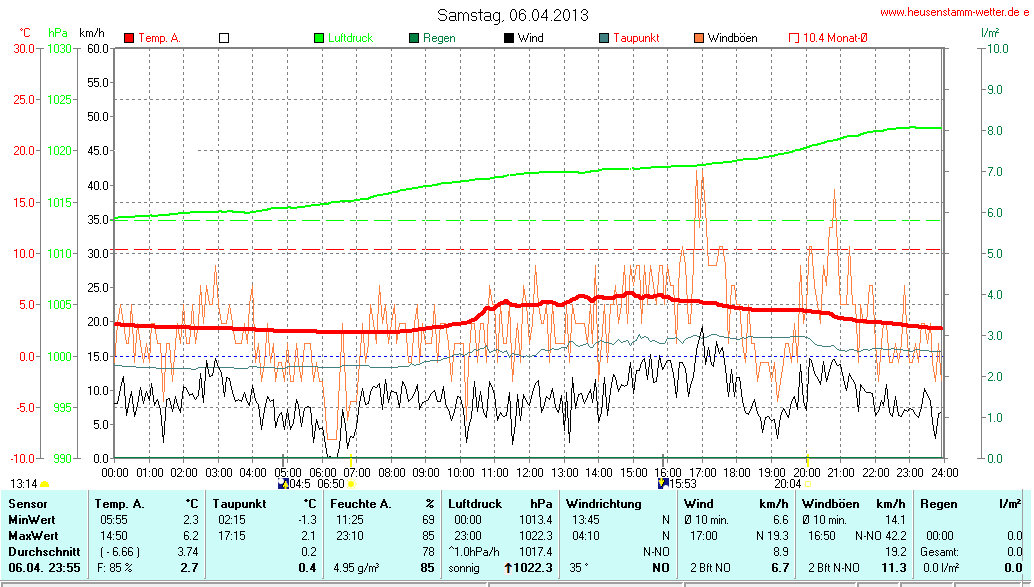Click the black Wind legend square
1034x587 pixels.
point(509,38)
